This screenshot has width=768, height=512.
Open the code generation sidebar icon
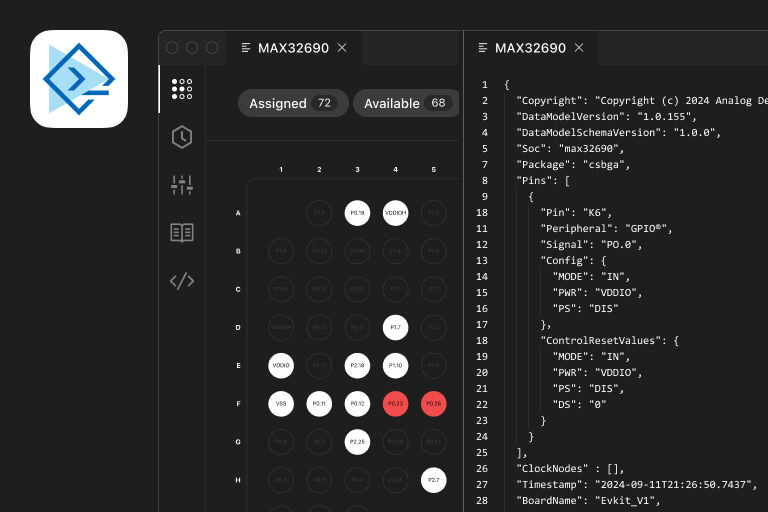[x=182, y=281]
